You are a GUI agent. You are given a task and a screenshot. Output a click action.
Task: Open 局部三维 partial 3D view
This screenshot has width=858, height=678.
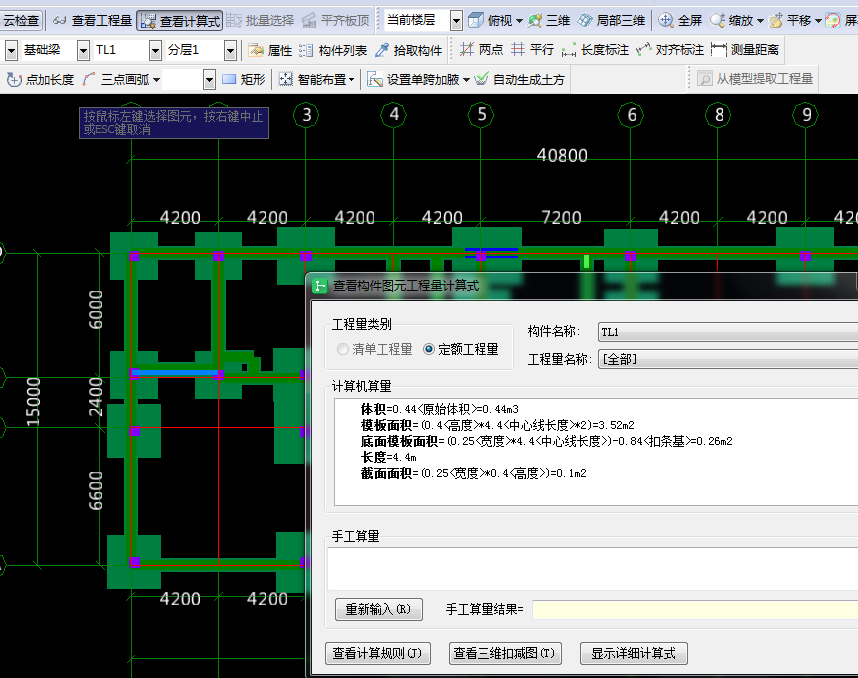(x=611, y=21)
